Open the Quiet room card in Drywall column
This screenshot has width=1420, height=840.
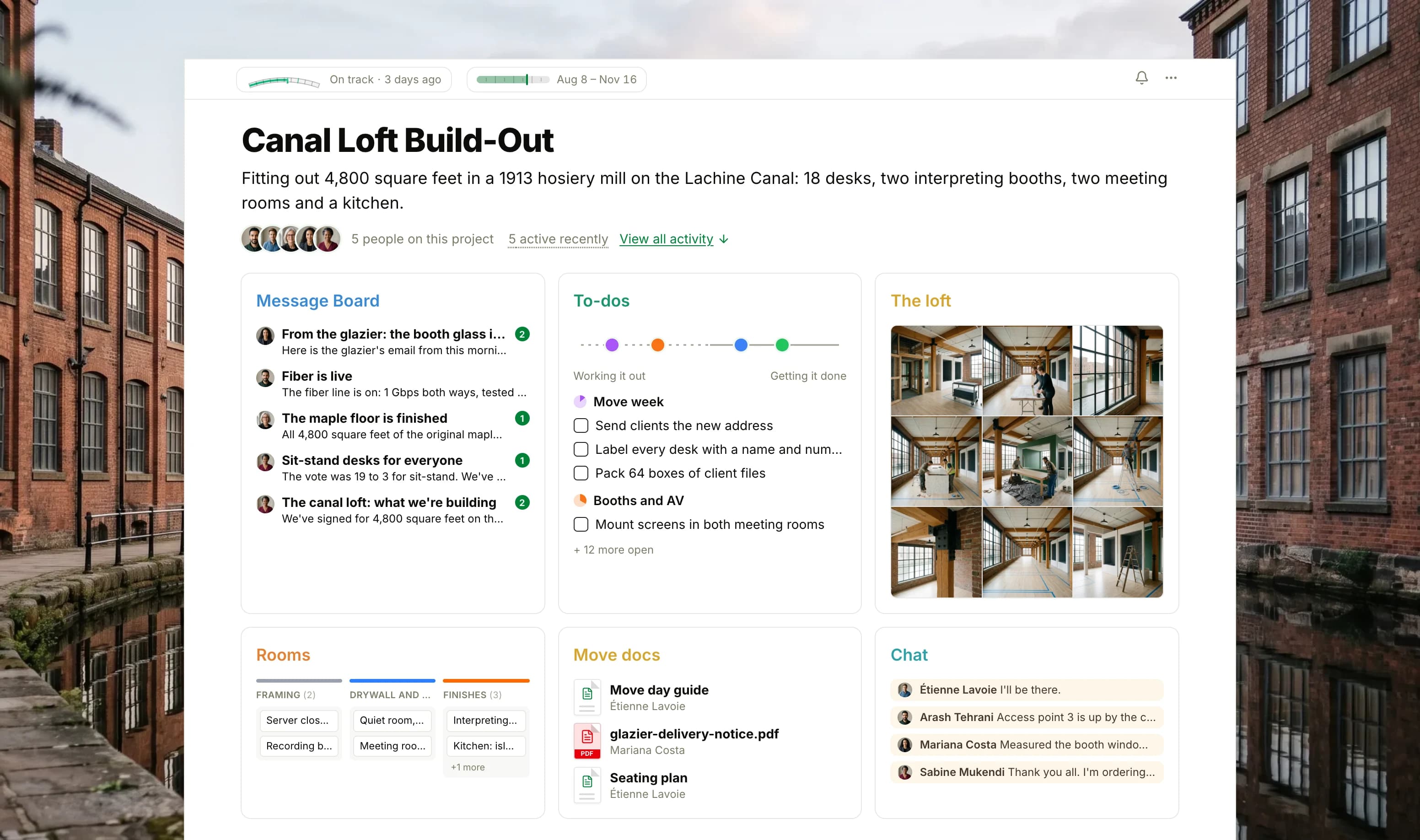(392, 720)
